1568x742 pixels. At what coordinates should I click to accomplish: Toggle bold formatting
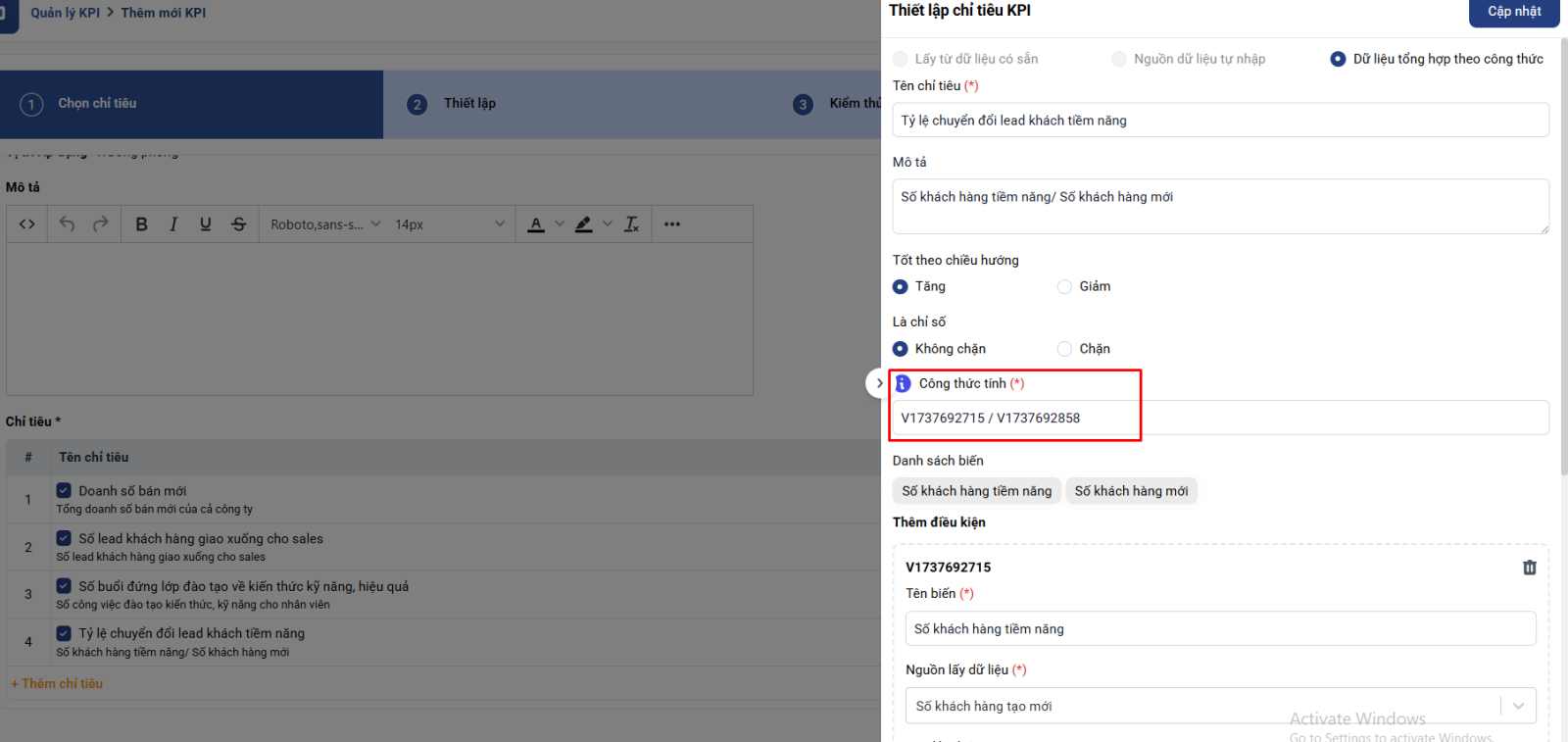(141, 224)
